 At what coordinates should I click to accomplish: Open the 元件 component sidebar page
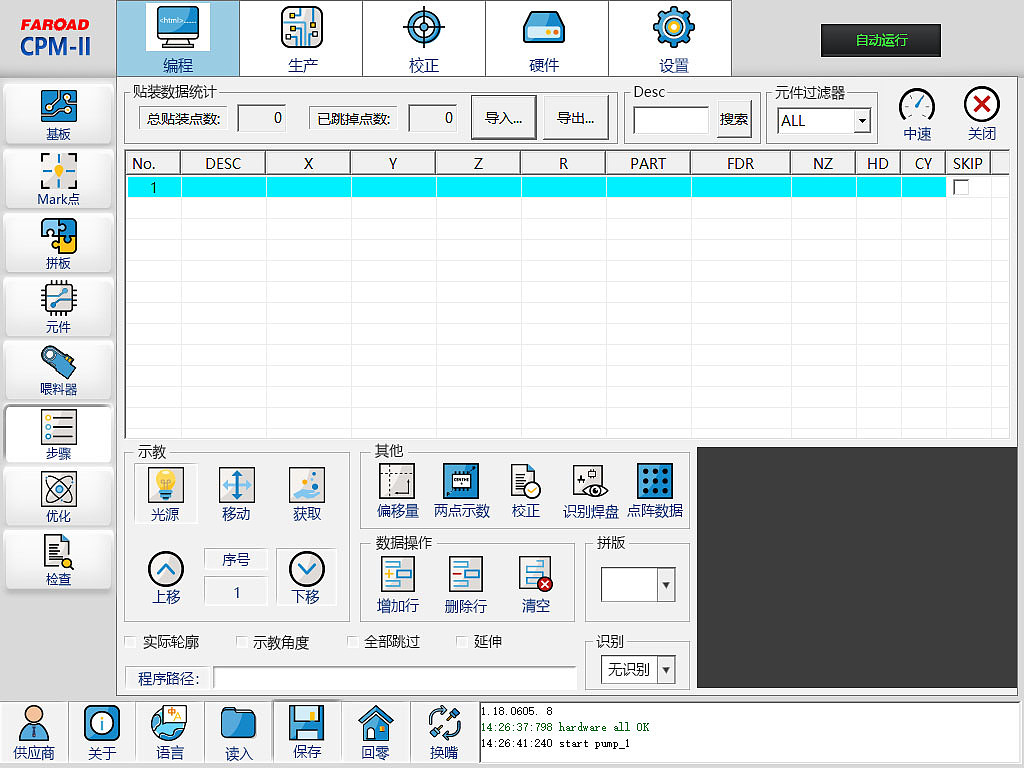(58, 306)
